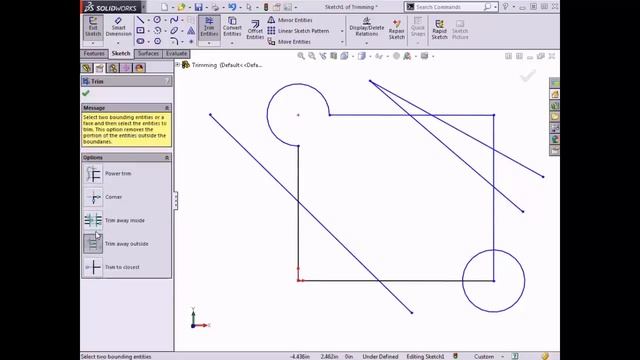Viewport: 640px width, 360px height.
Task: Switch to the Evaluate tab
Action: [x=176, y=53]
